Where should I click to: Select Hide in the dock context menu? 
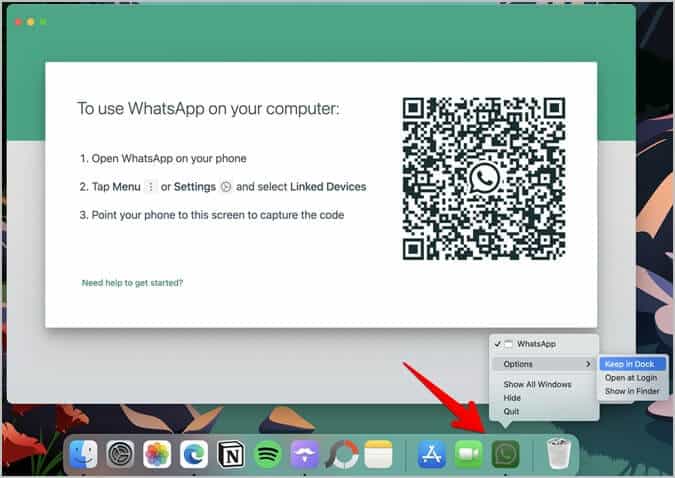coord(512,398)
